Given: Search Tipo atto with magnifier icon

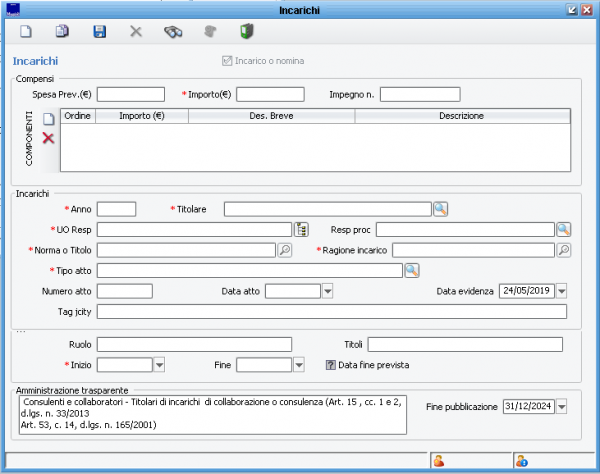Looking at the screenshot, I should 411,270.
